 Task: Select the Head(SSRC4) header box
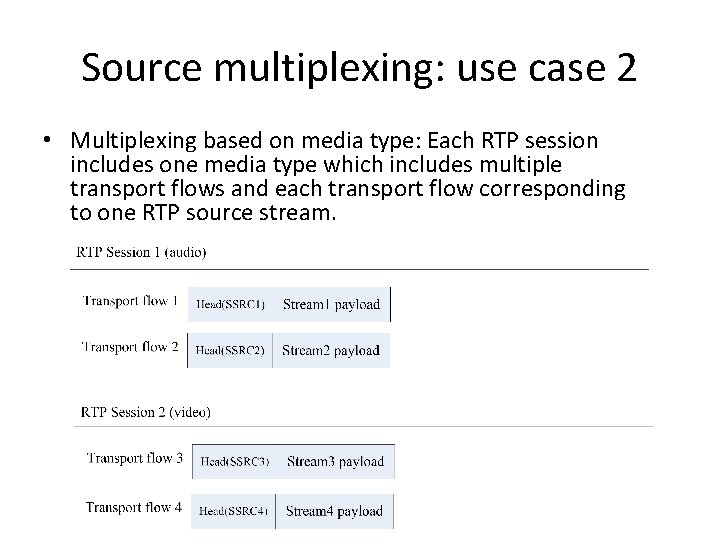point(234,511)
